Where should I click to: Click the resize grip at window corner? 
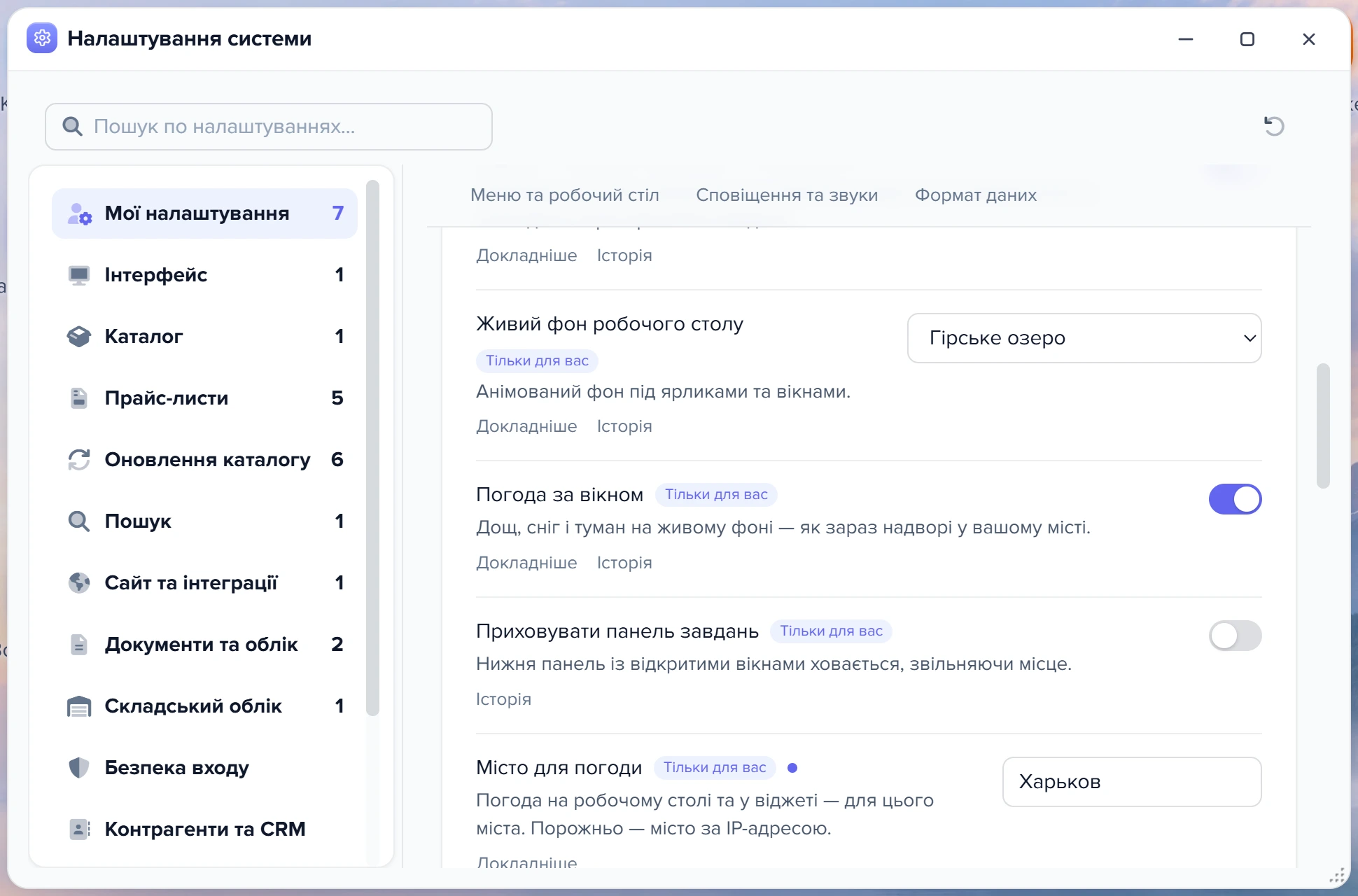click(1337, 876)
